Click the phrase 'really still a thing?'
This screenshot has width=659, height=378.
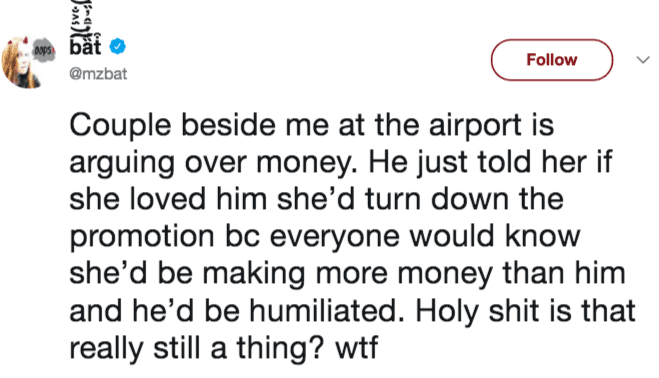click(x=197, y=349)
